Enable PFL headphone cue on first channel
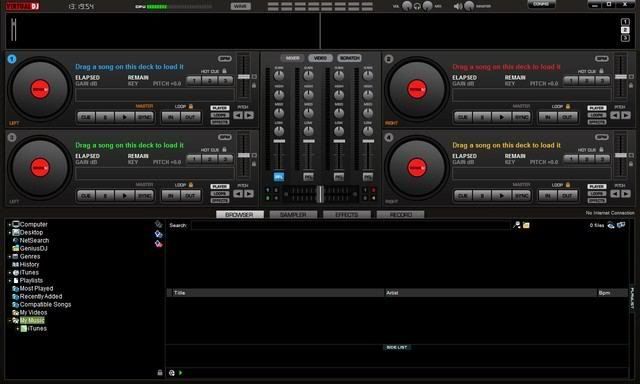 (279, 177)
